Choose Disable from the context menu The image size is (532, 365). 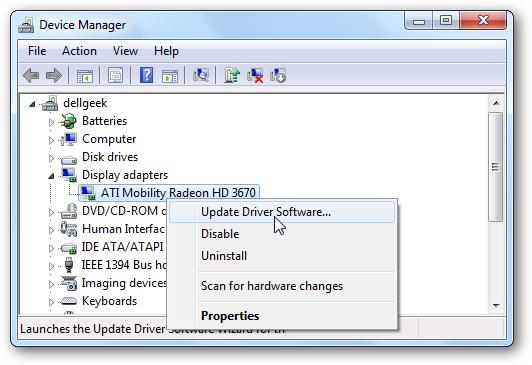click(x=282, y=234)
